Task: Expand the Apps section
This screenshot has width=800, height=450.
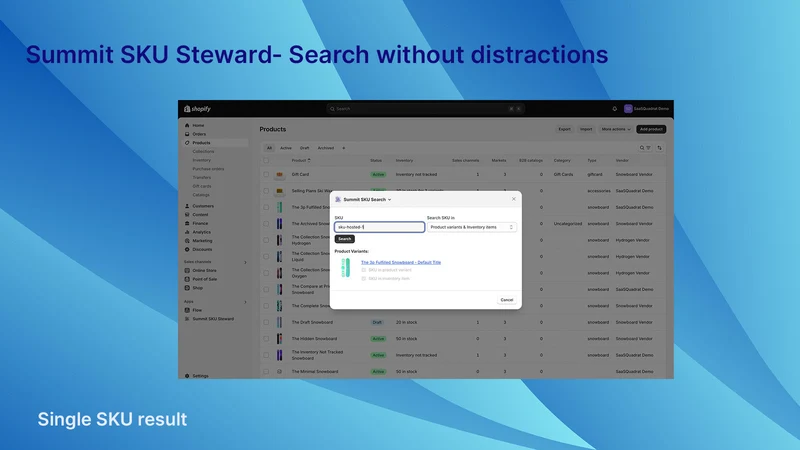Action: pyautogui.click(x=245, y=302)
